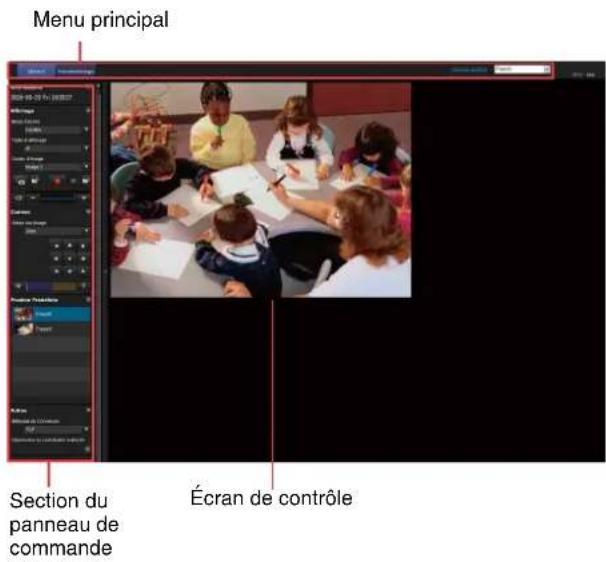Click the last icon in the record button row

pyautogui.click(x=85, y=181)
